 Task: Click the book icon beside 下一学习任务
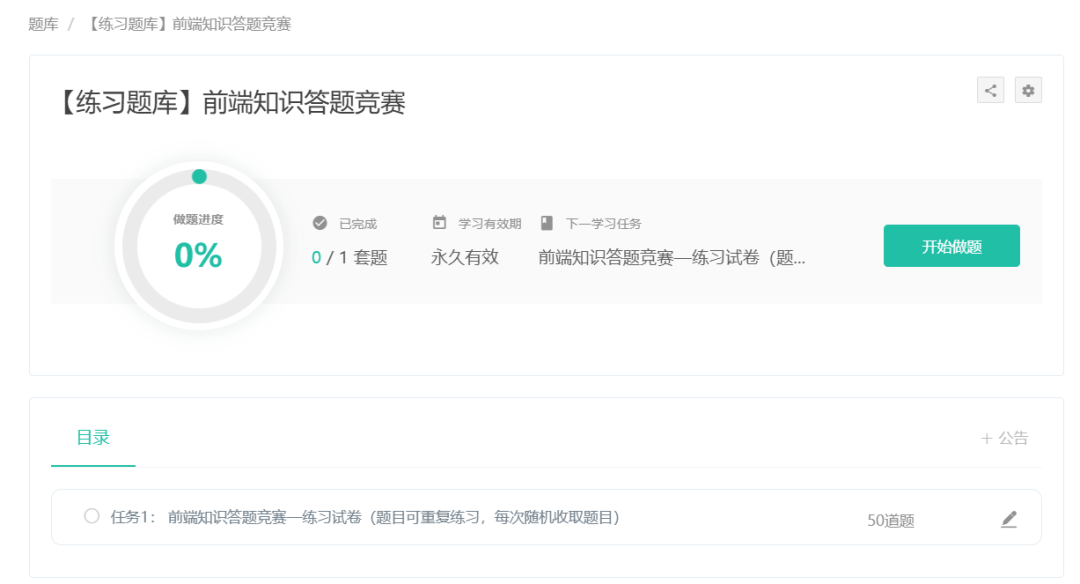tap(547, 222)
